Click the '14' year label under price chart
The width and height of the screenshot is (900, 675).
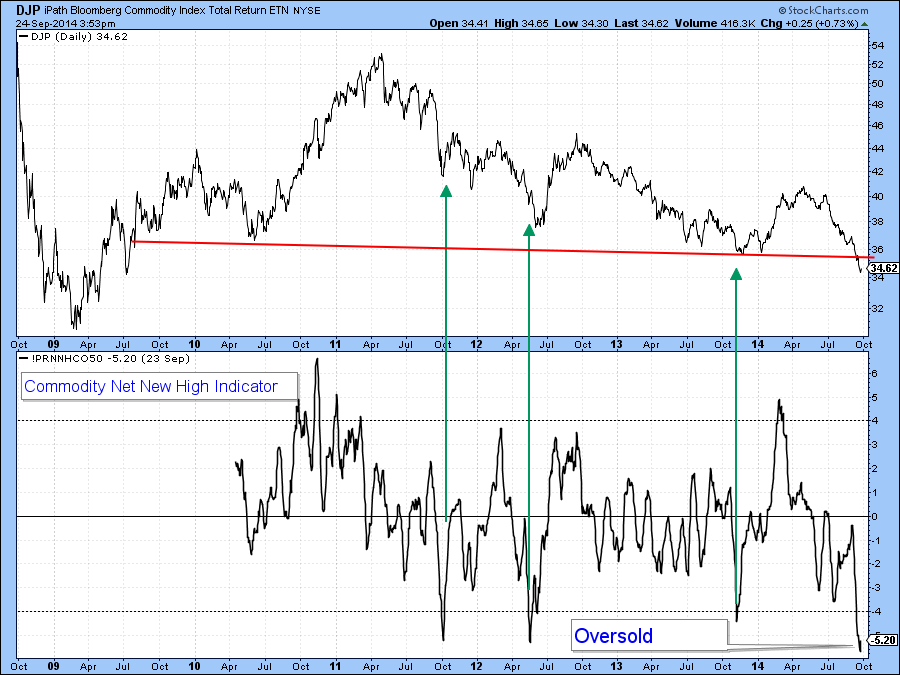click(x=758, y=344)
